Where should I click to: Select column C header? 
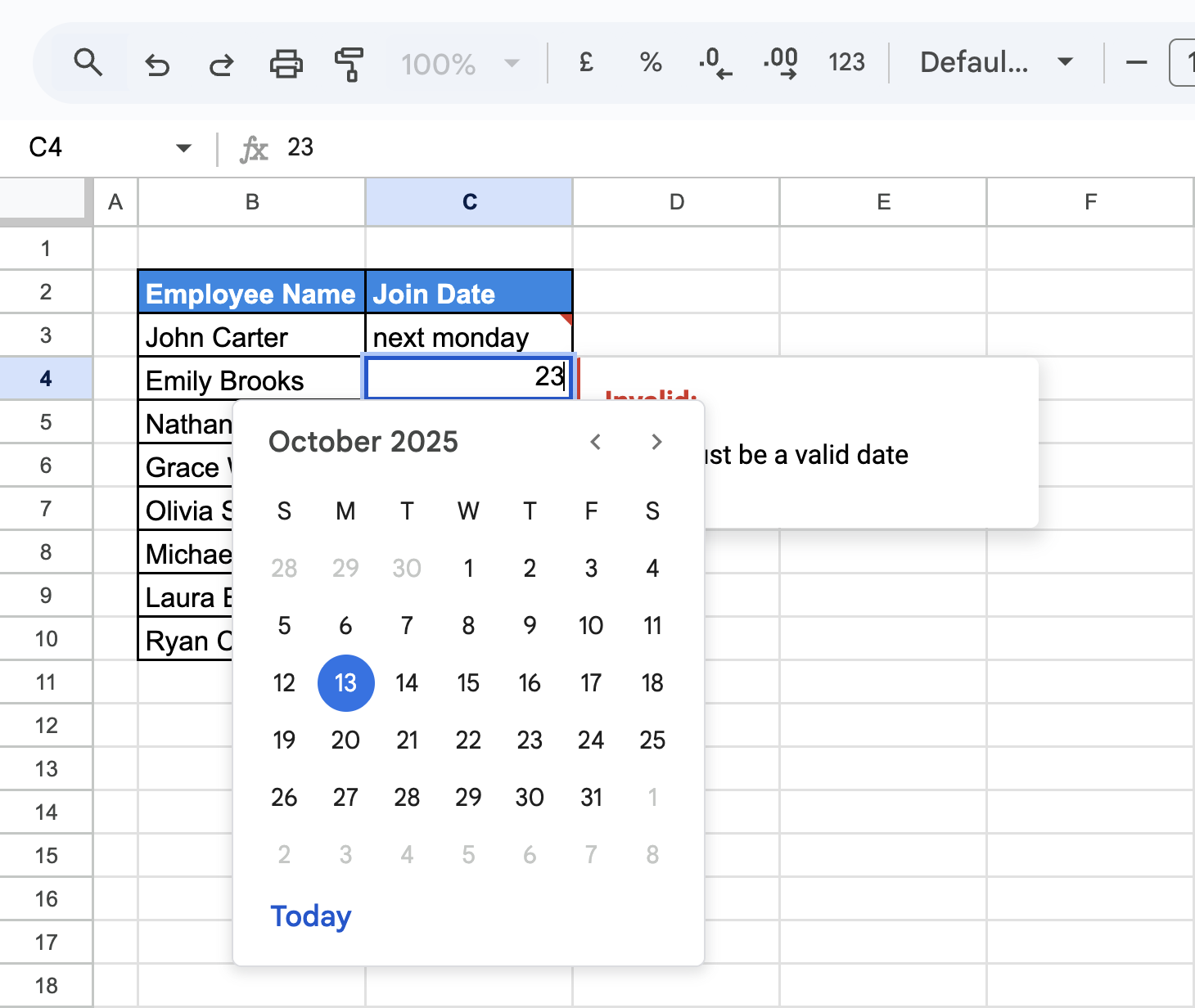click(469, 202)
